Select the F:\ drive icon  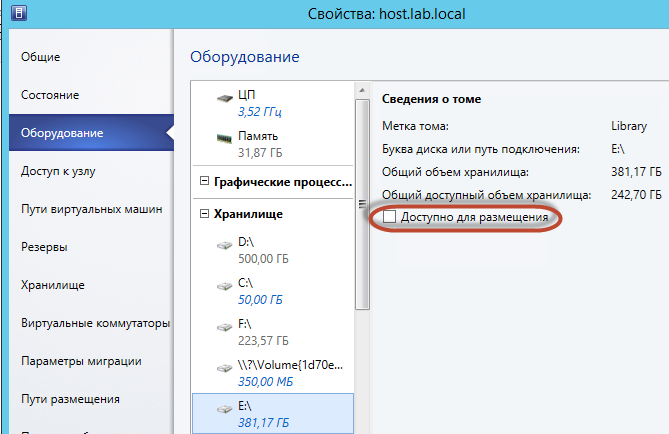tap(223, 326)
